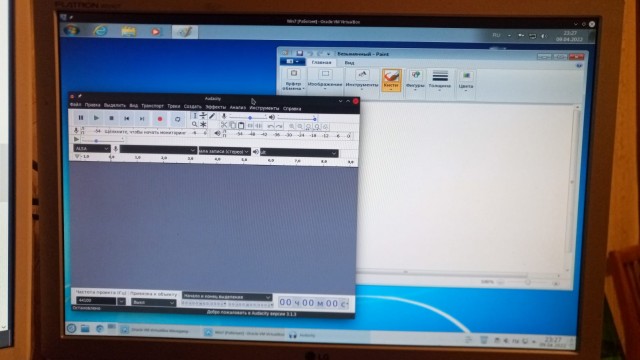Screen dimensions: 640x360
Task: Select the Draw (pencil) tool
Action: [211, 116]
